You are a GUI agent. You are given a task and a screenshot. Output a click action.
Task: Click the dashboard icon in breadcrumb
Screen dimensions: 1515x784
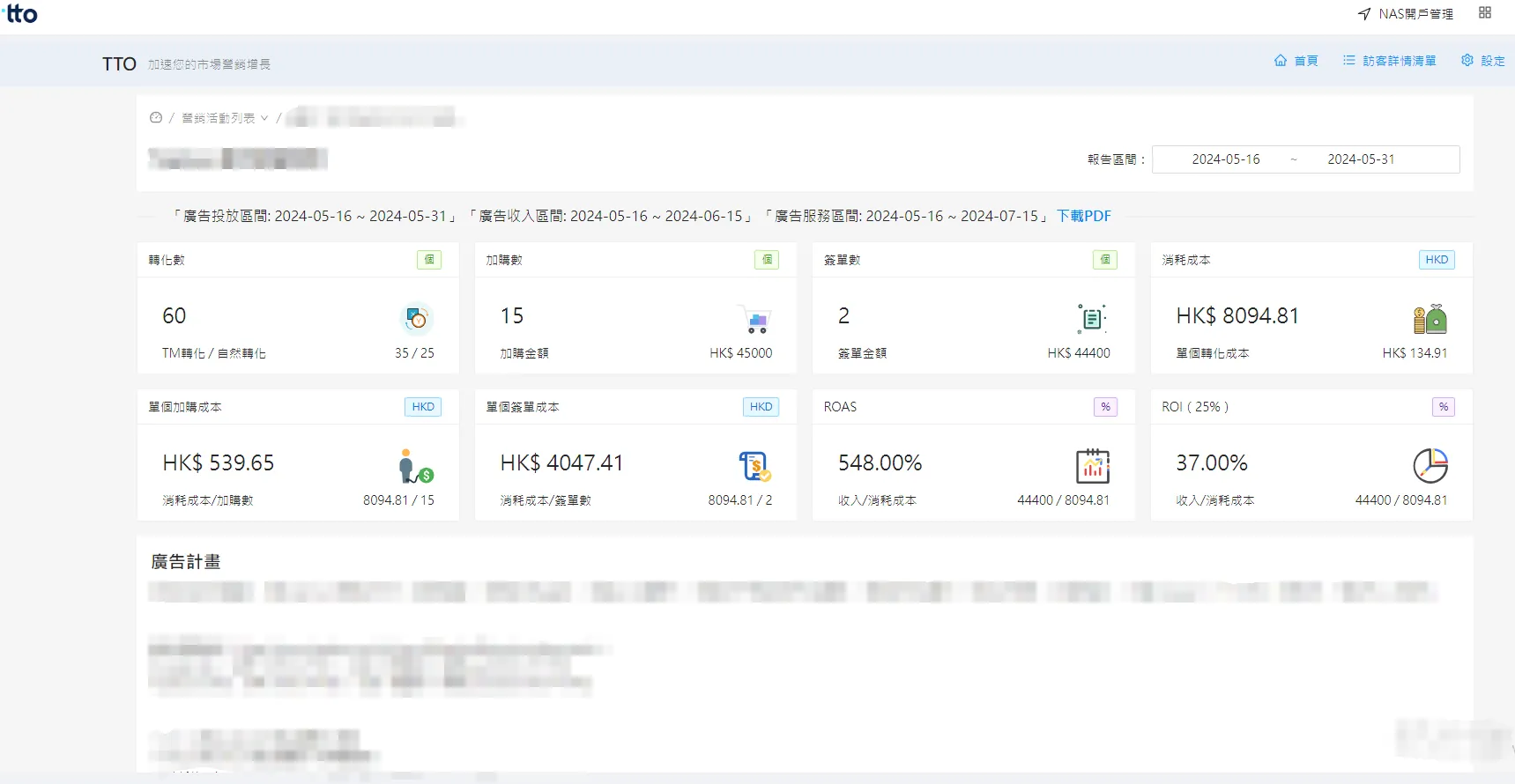[156, 118]
